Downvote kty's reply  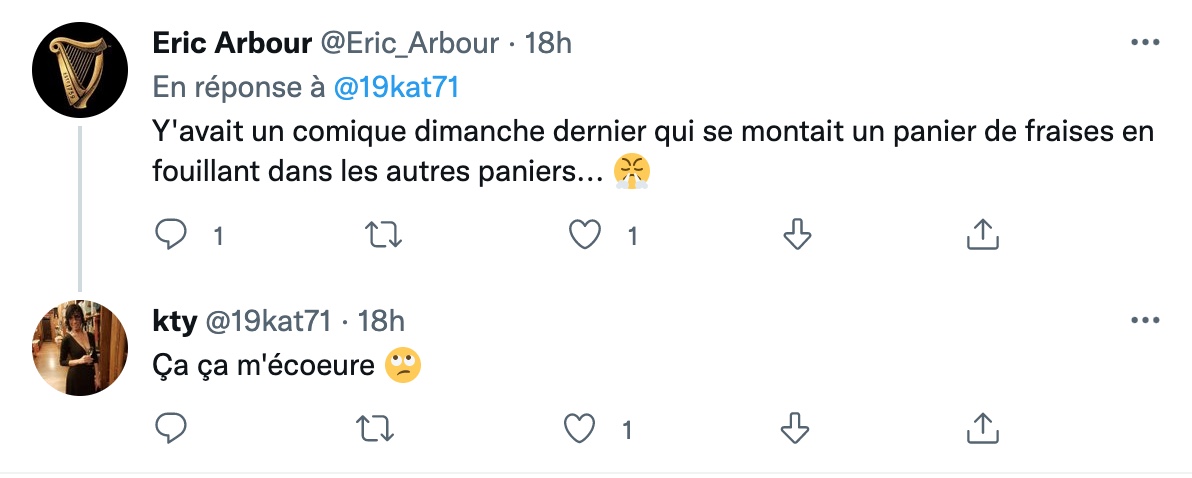[795, 429]
